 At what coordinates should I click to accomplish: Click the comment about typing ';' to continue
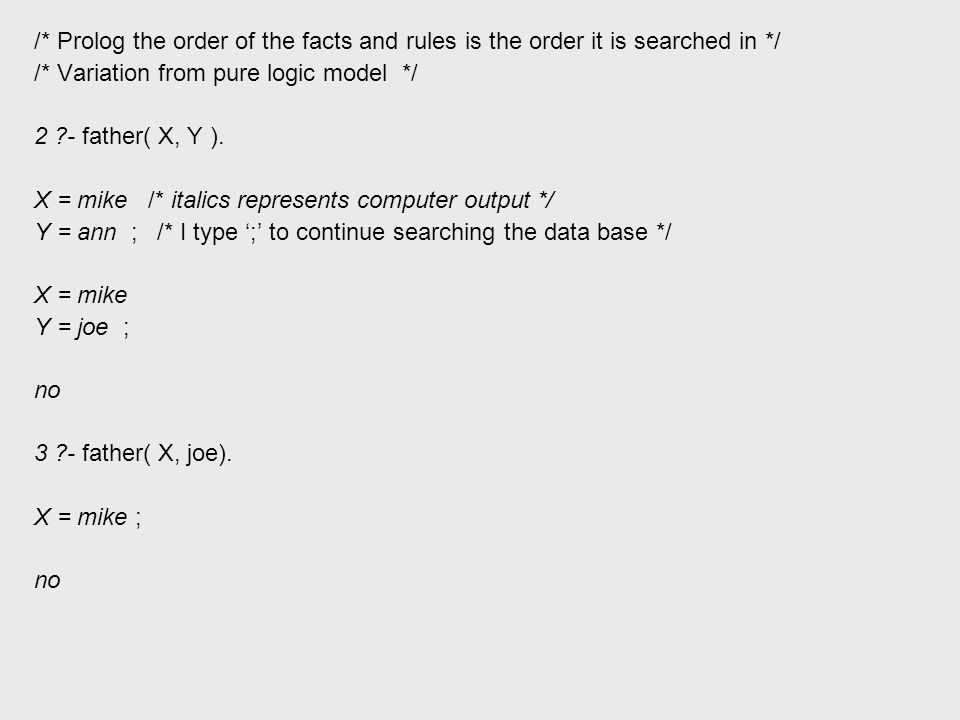click(x=414, y=232)
